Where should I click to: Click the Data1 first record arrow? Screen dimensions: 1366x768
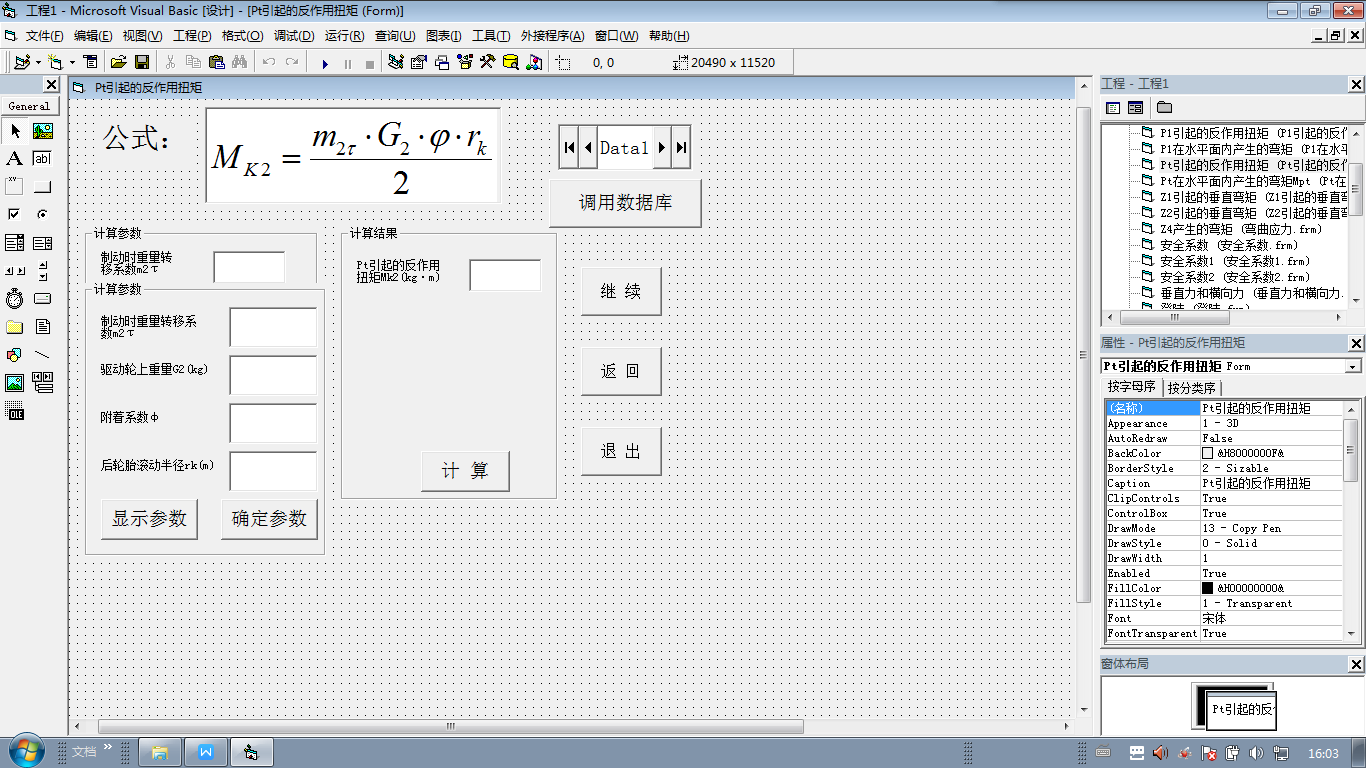point(569,148)
